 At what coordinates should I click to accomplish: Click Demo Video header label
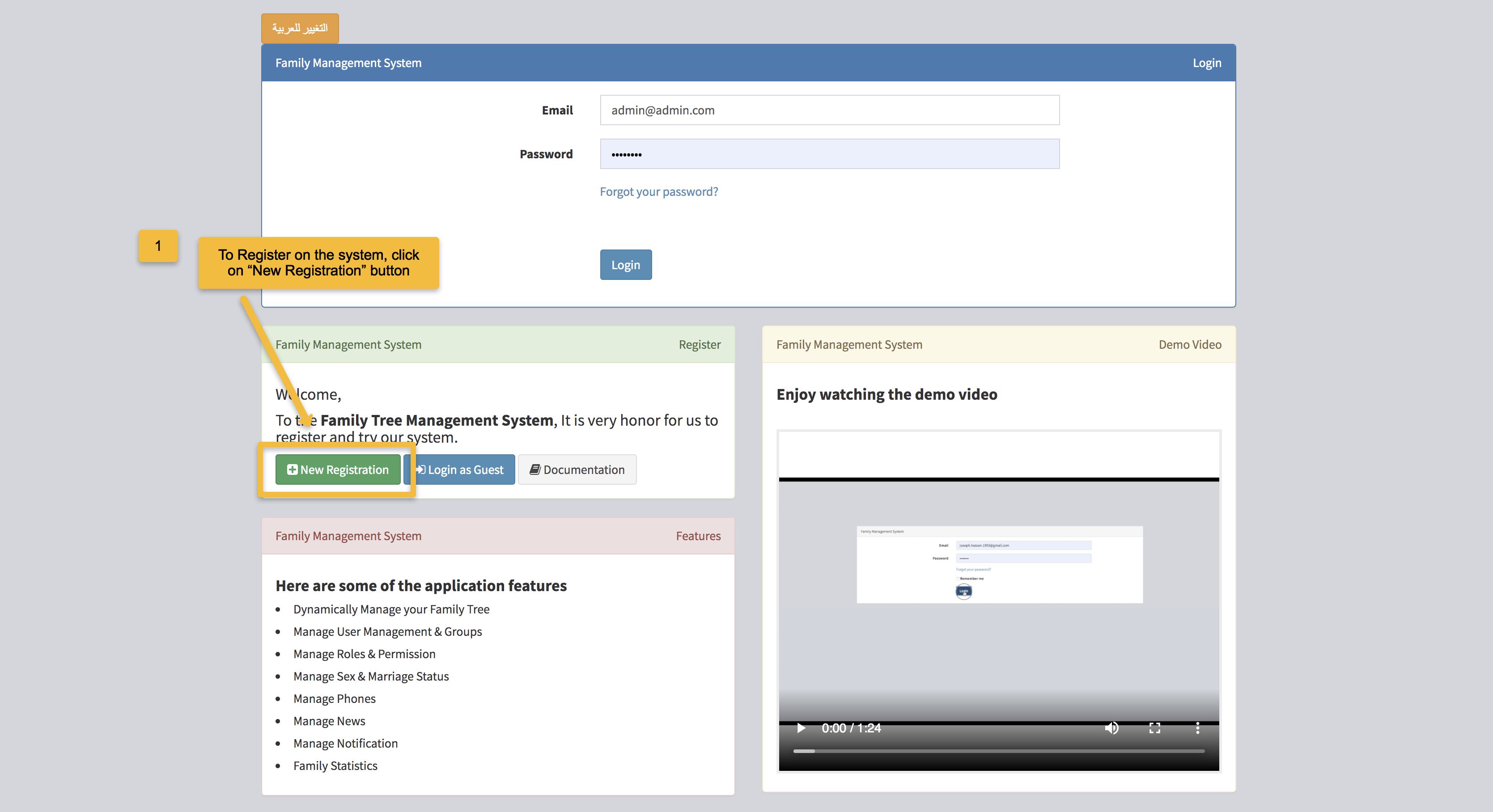point(1189,345)
